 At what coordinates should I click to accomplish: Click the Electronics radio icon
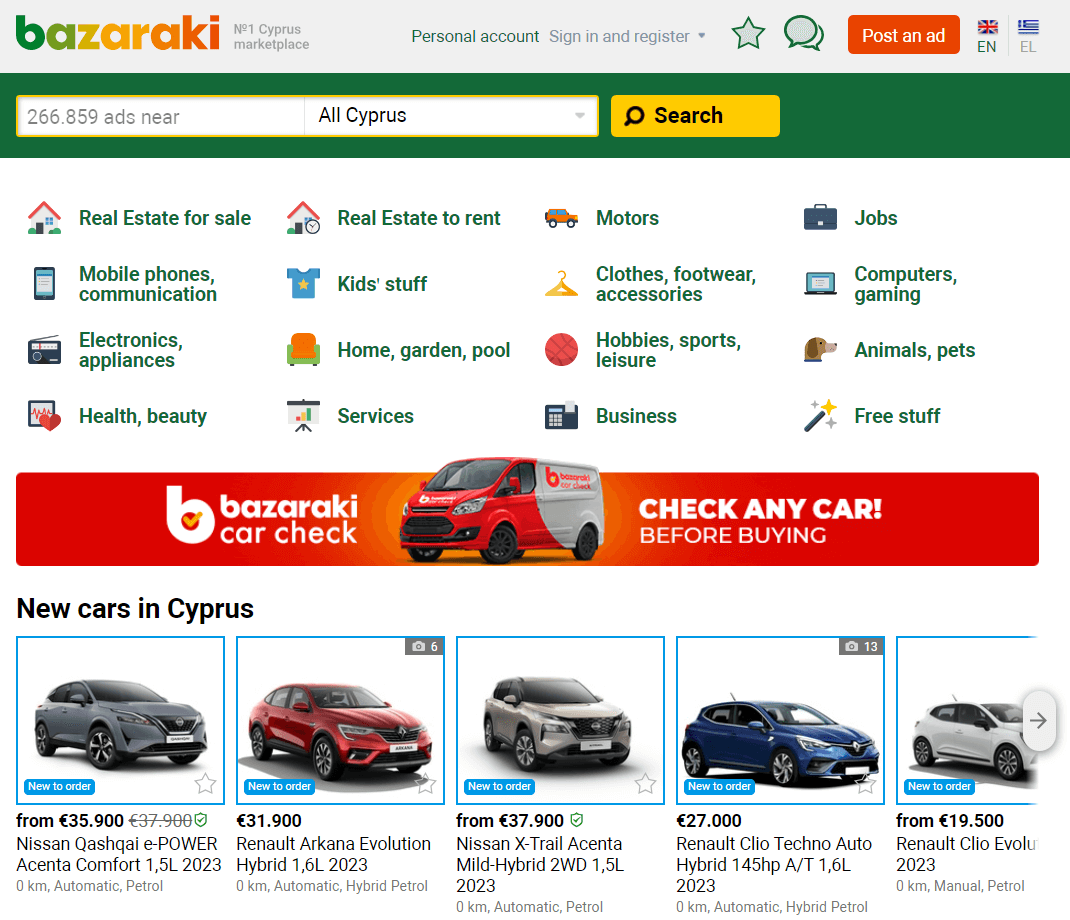coord(44,350)
